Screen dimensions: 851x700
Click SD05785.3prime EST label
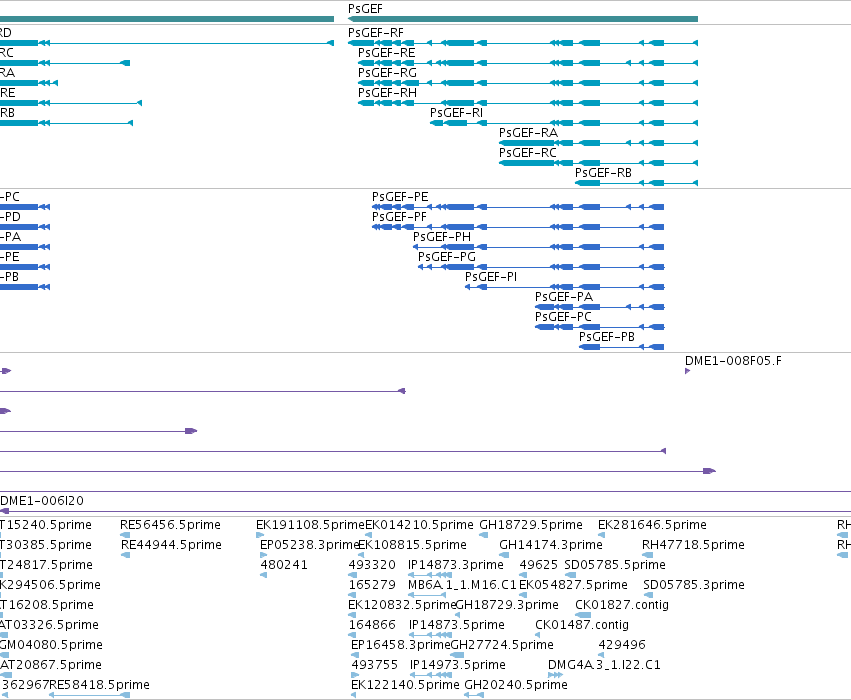pyautogui.click(x=694, y=585)
